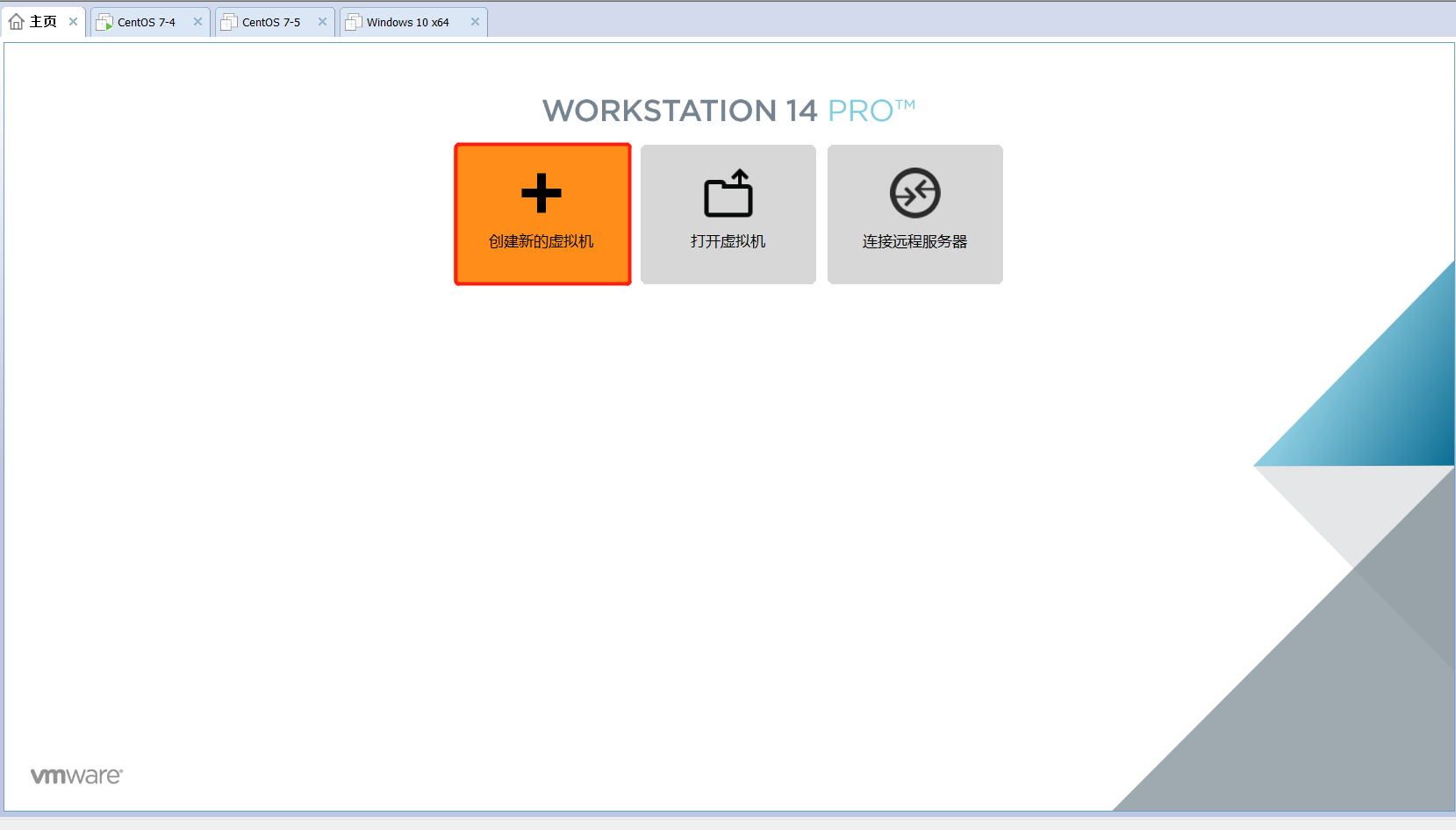Screen dimensions: 1456x830
Task: Click the running VM icon on CentOS 7-4
Action: (104, 22)
